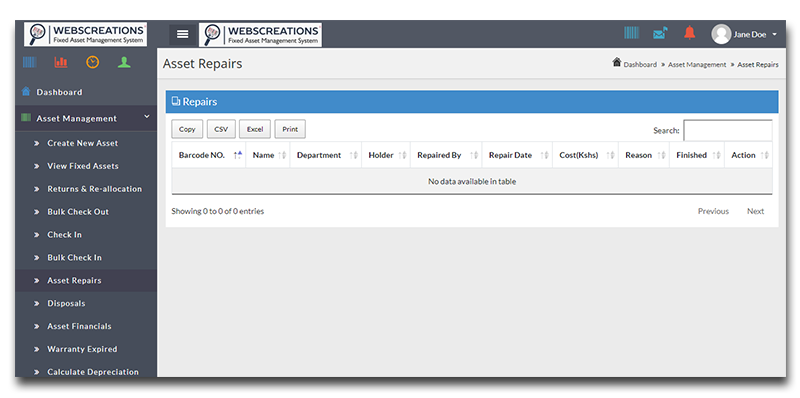The width and height of the screenshot is (800, 398).
Task: Sort table by Finished column
Action: coord(697,155)
